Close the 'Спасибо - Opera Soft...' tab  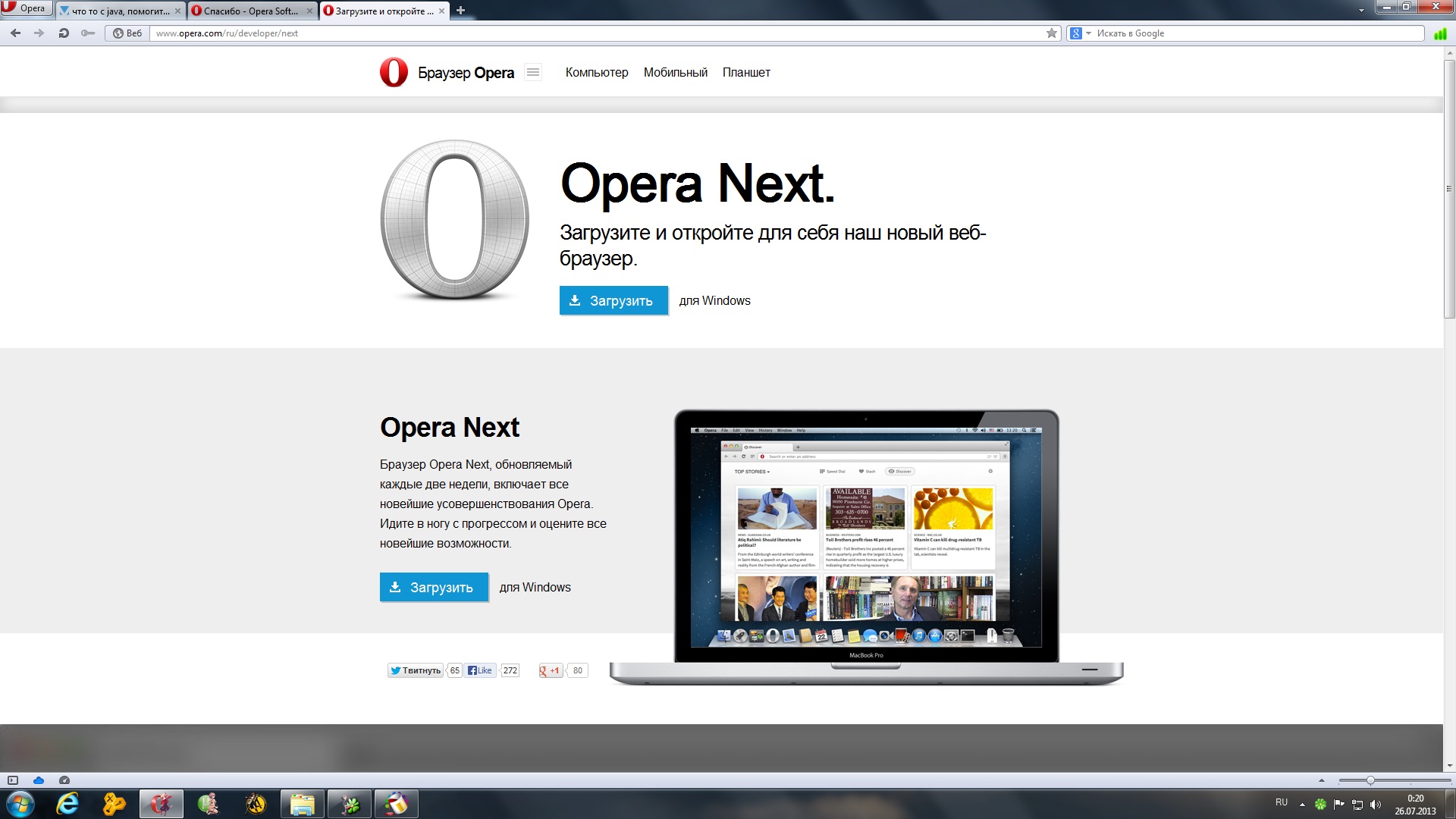309,11
